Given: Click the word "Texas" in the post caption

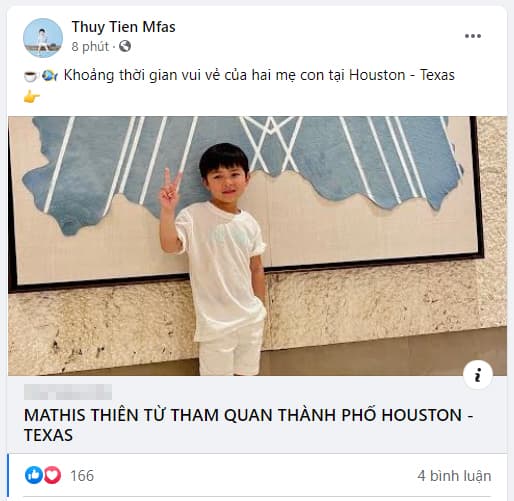Looking at the screenshot, I should (437, 75).
